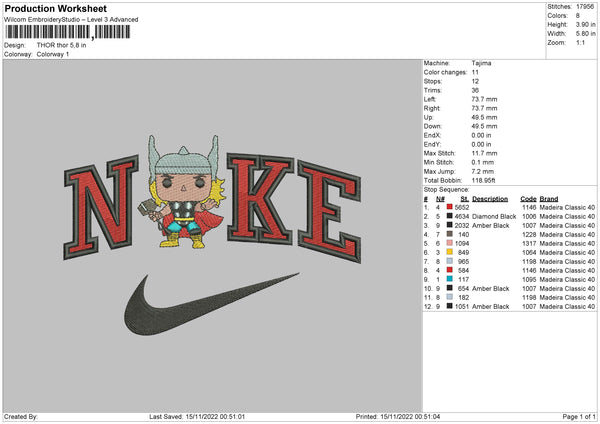The height and width of the screenshot is (424, 600).
Task: Click the red letter E of the design
Action: (329, 212)
